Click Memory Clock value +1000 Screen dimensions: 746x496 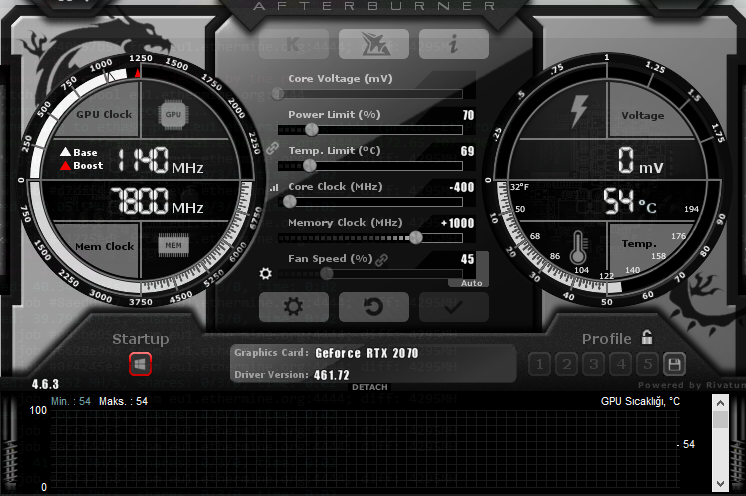pos(458,224)
